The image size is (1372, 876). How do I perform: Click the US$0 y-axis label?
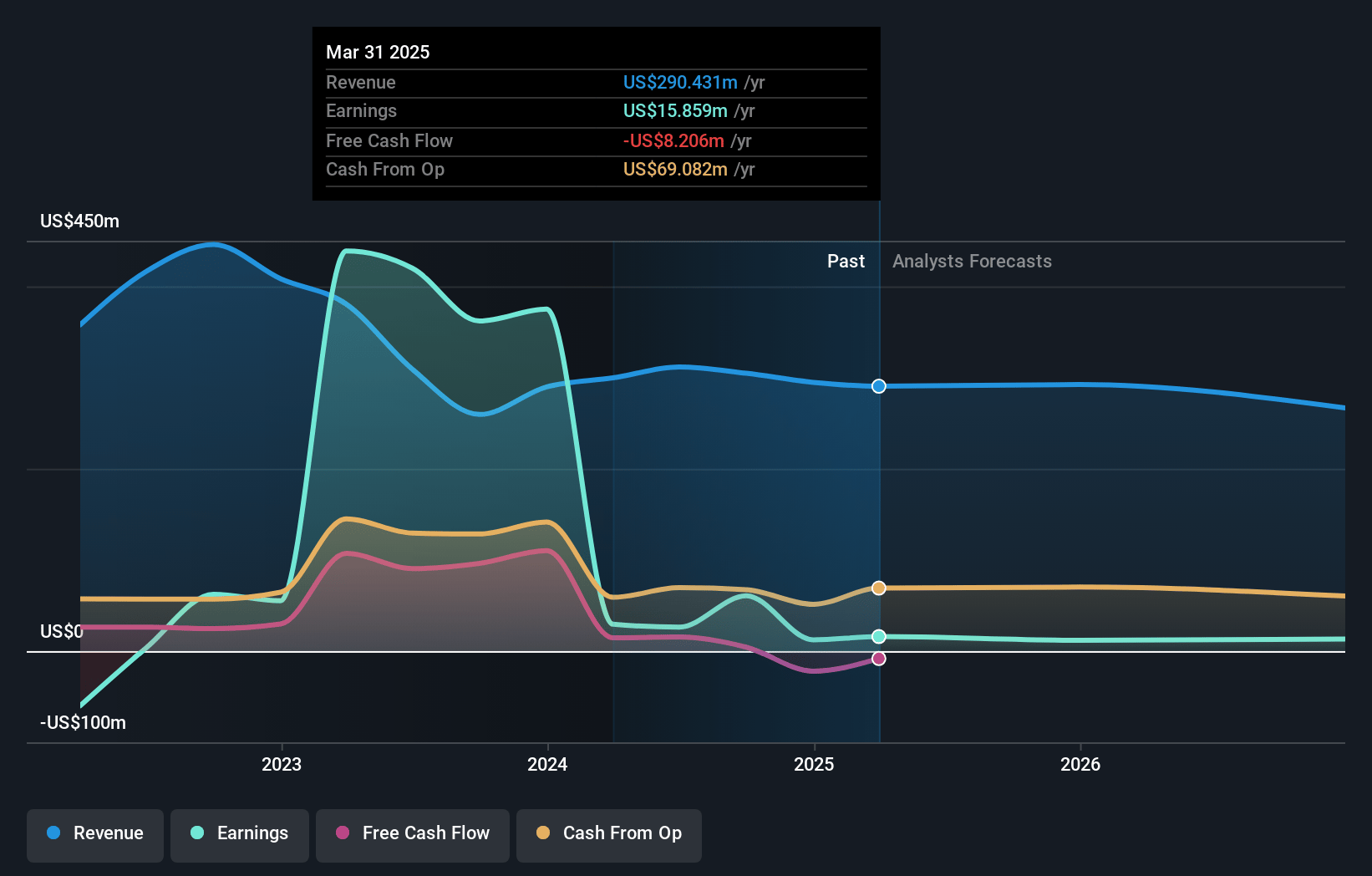coord(62,631)
